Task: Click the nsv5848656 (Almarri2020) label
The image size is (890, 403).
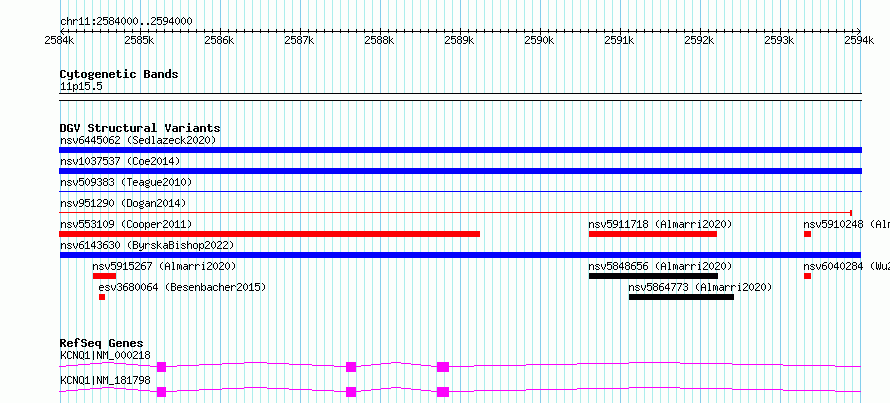Action: (661, 266)
